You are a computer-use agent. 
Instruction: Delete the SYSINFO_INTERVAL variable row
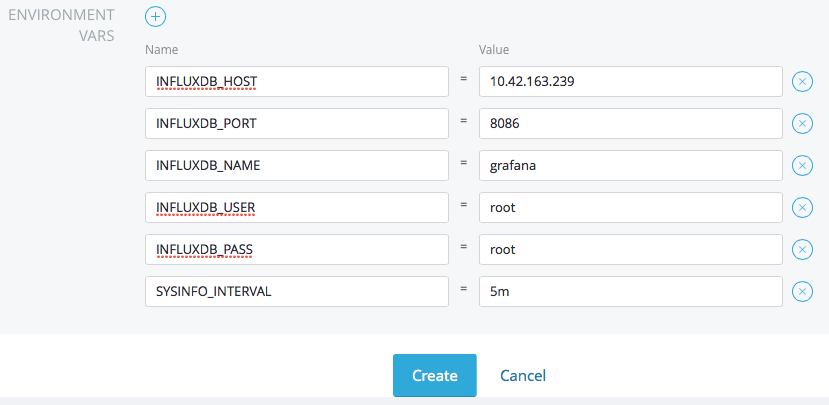click(802, 291)
